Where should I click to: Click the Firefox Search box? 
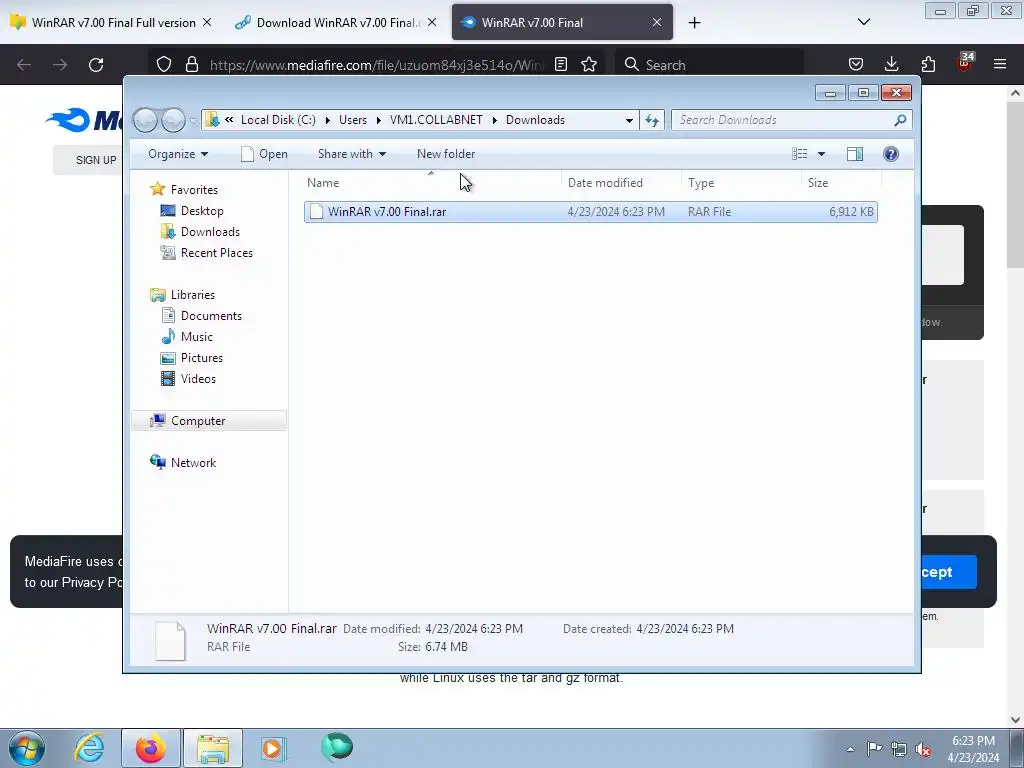tap(709, 65)
